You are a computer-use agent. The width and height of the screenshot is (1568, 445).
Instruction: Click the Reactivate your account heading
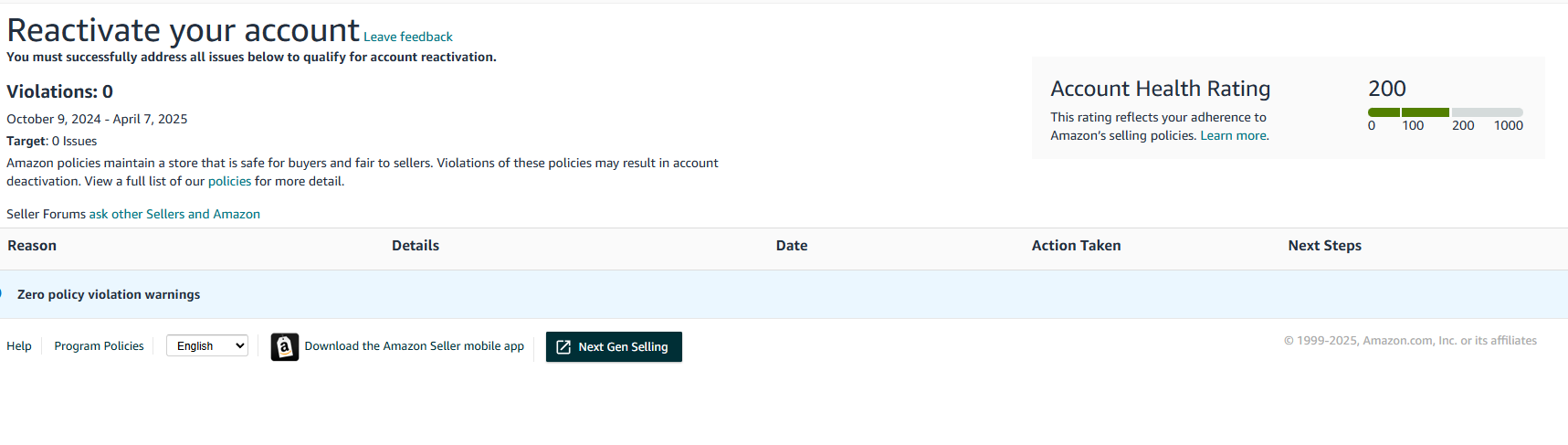click(183, 30)
